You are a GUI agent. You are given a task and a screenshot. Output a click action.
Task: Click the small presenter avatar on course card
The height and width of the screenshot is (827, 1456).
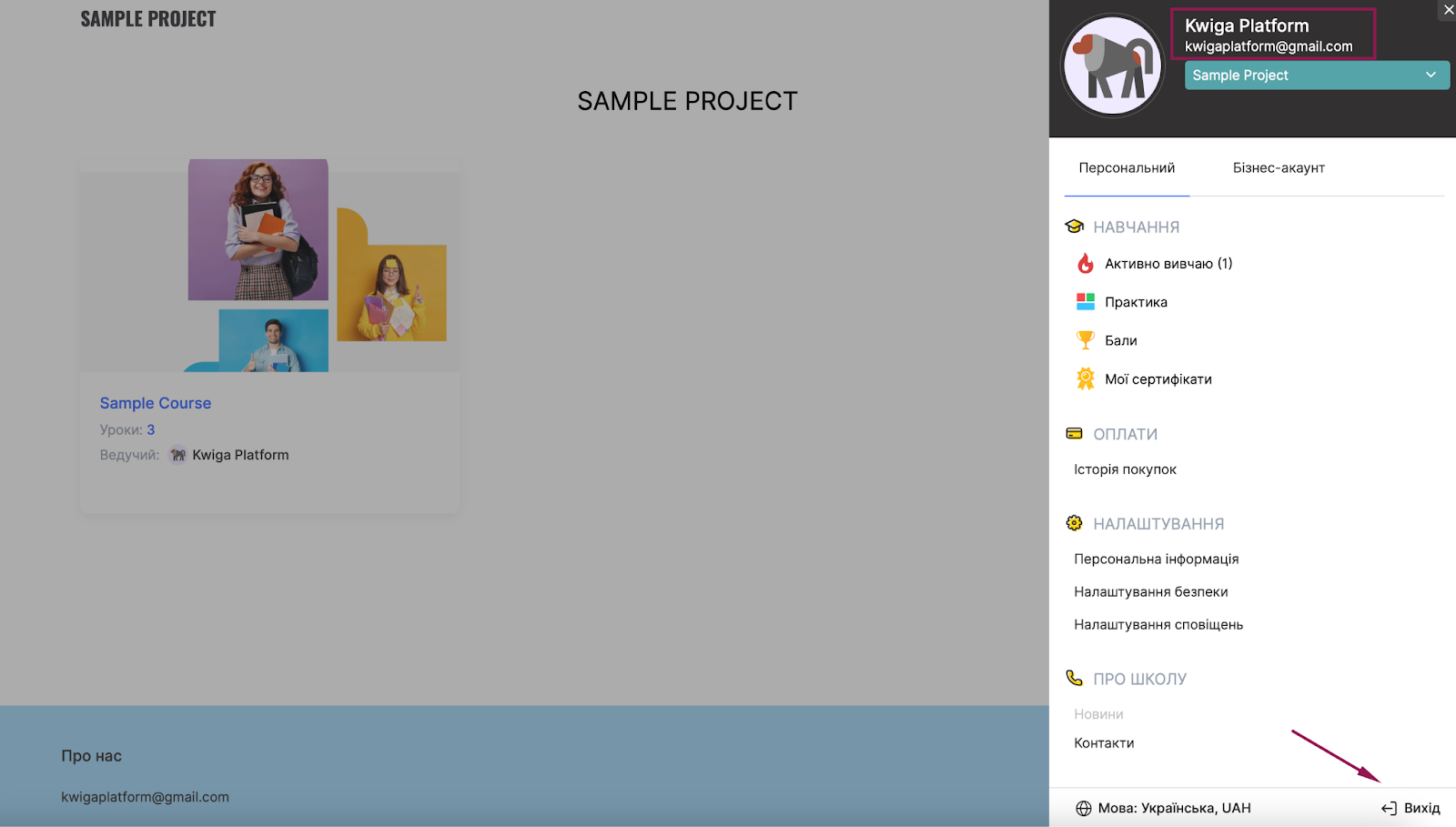click(178, 455)
